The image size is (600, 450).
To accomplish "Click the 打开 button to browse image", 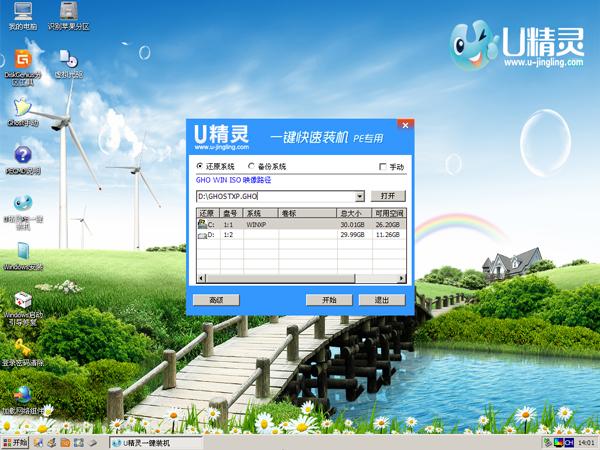I will pyautogui.click(x=388, y=196).
